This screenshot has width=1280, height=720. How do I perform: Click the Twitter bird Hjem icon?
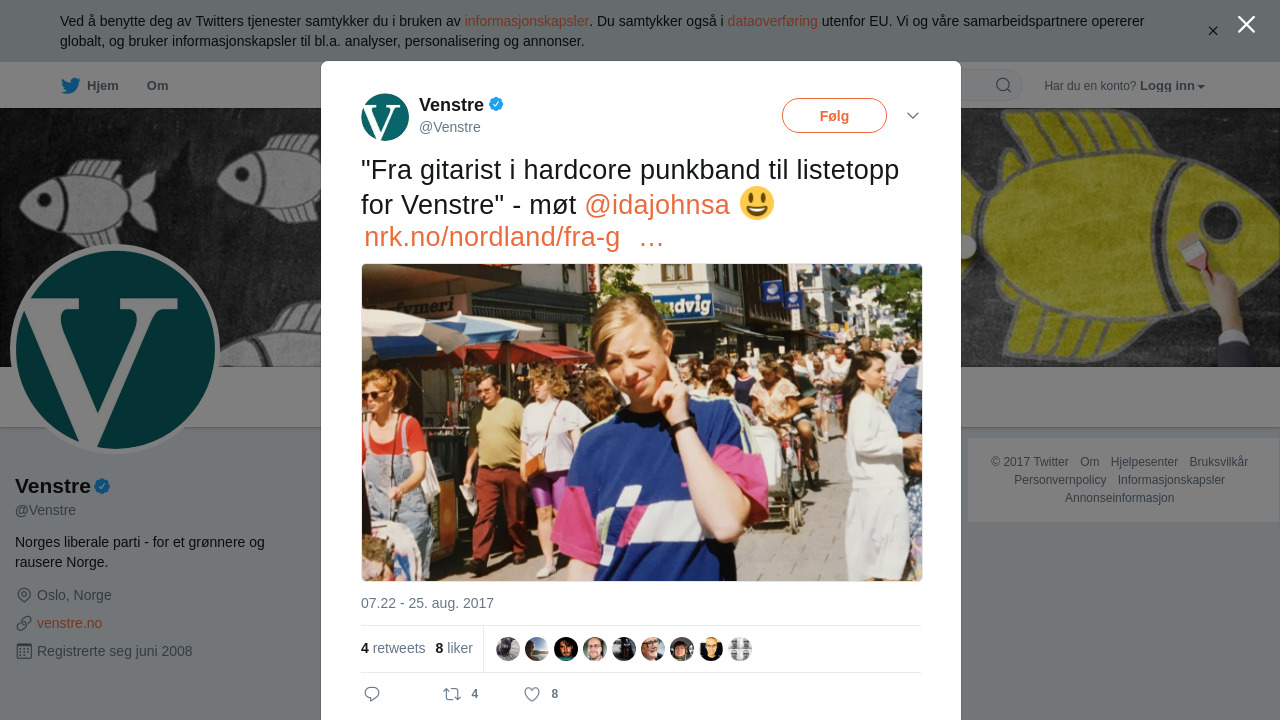click(70, 86)
